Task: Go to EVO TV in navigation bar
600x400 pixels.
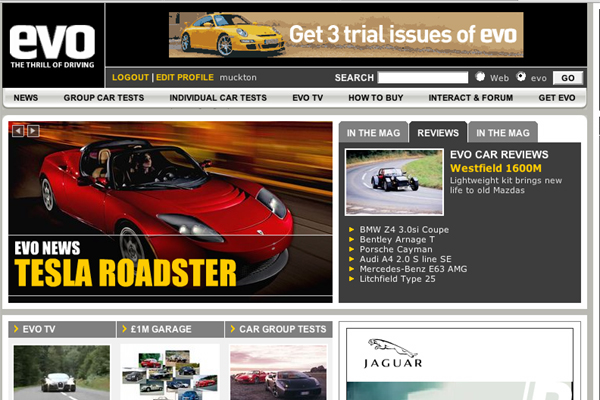Action: [308, 98]
